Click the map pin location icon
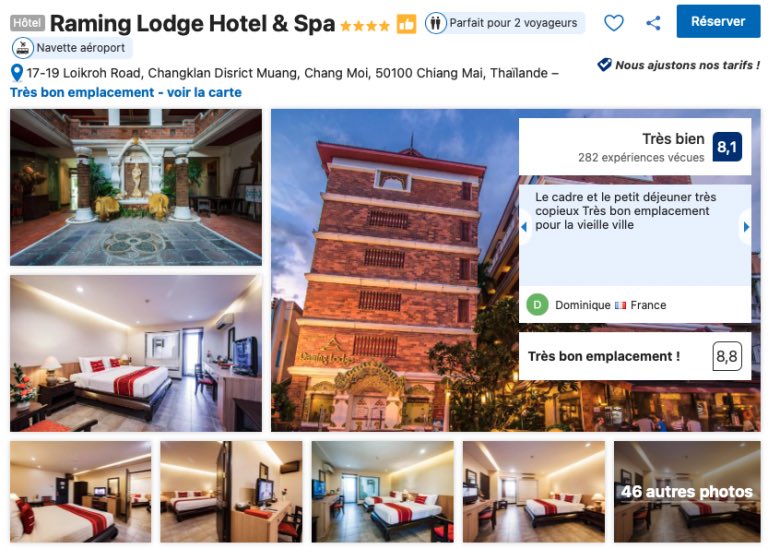Image resolution: width=768 pixels, height=549 pixels. (x=17, y=73)
